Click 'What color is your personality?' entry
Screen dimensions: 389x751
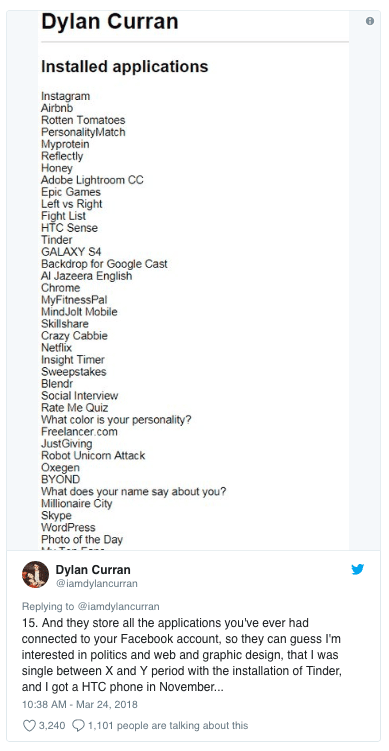[116, 420]
